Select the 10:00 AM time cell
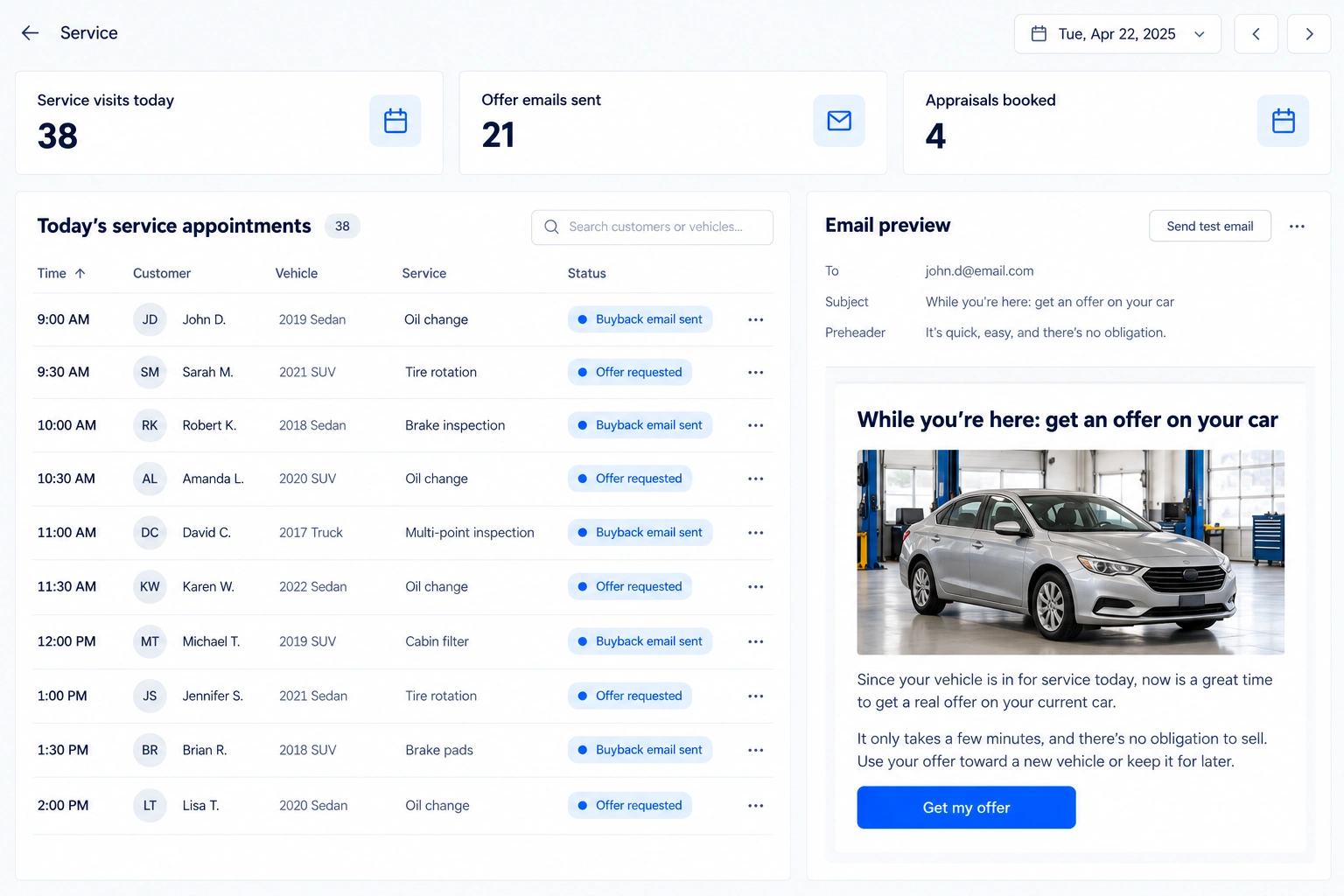 click(x=66, y=425)
